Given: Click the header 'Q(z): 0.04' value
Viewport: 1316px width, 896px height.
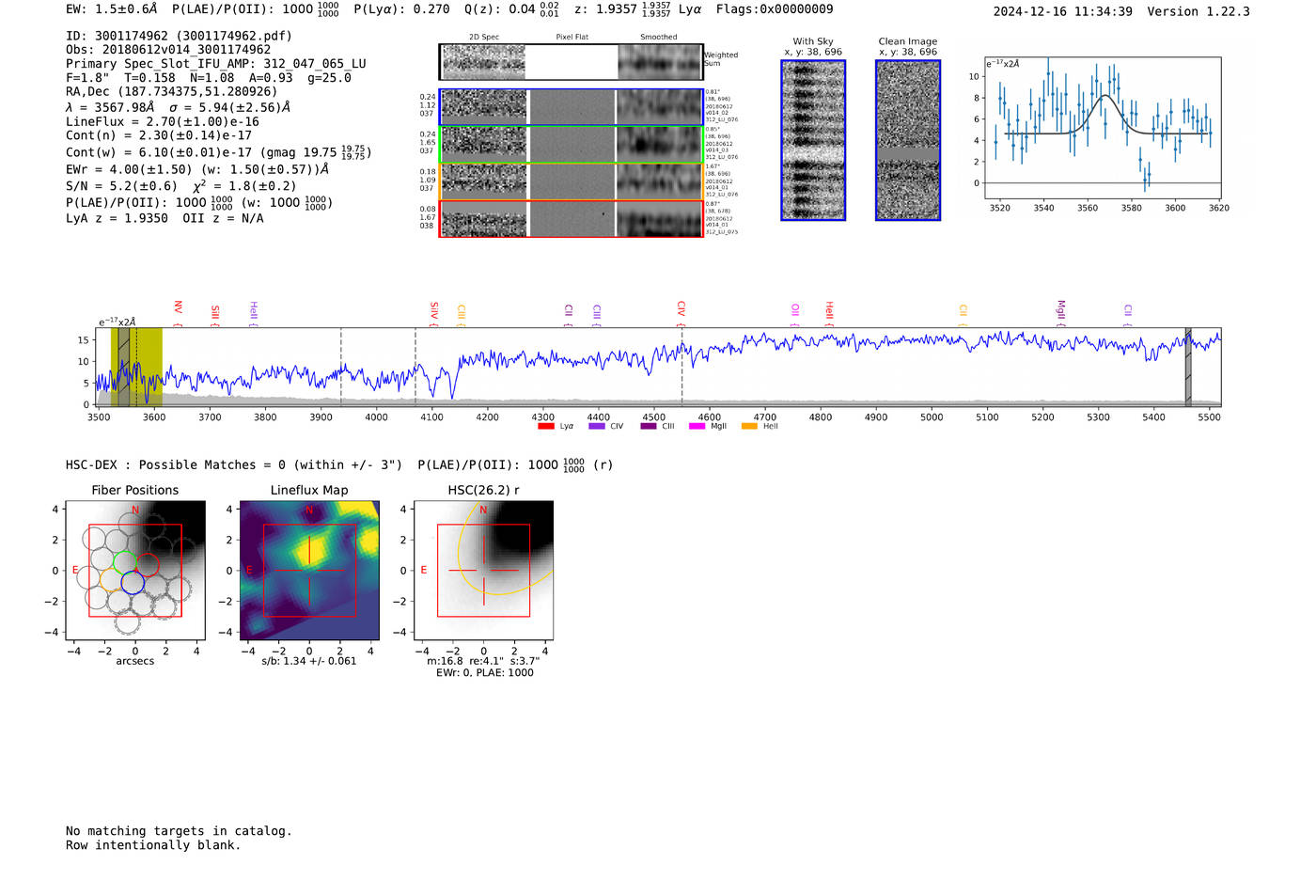Looking at the screenshot, I should (511, 9).
